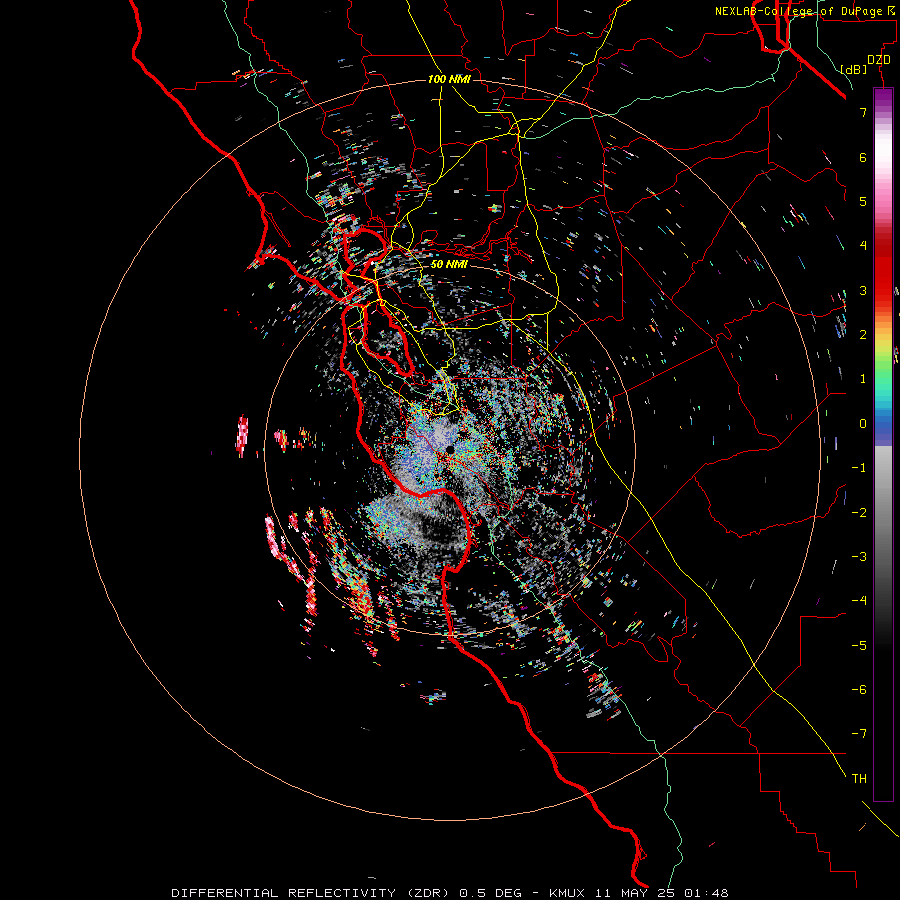Click the Differential Reflectivity KMUX caption text
The height and width of the screenshot is (900, 900).
coord(450,893)
